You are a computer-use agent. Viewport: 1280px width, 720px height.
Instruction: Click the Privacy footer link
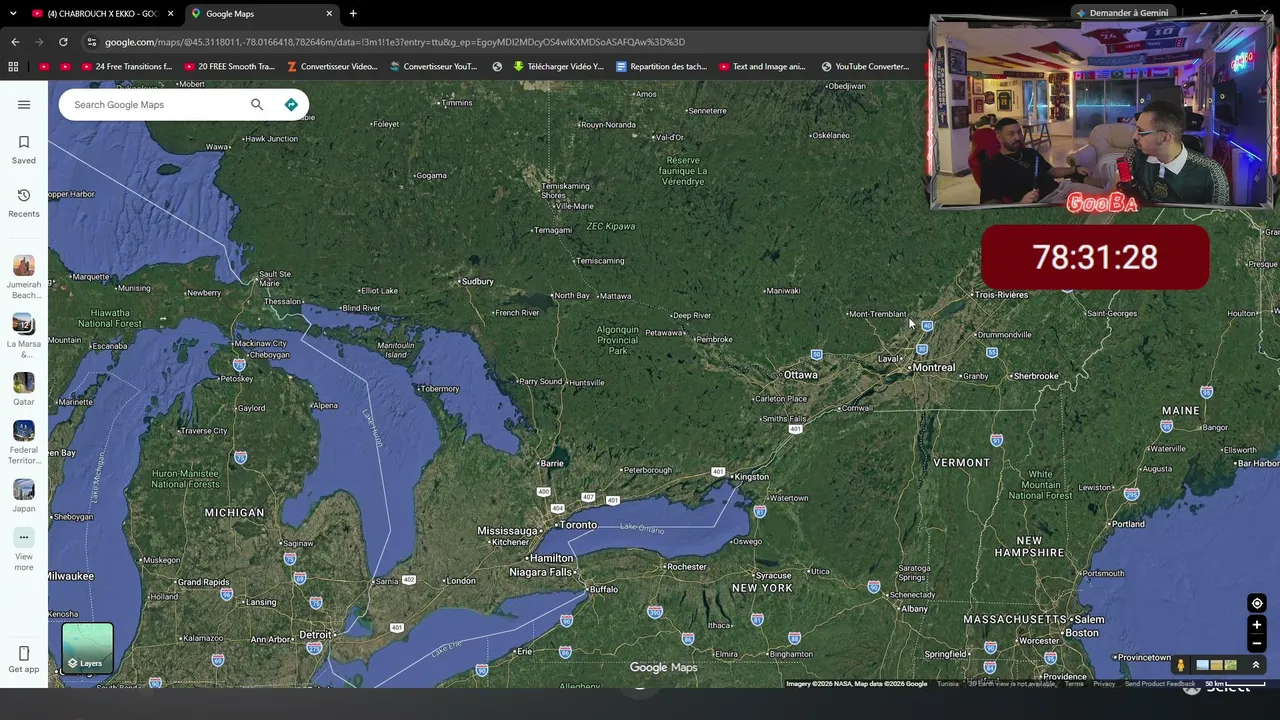tap(1104, 684)
